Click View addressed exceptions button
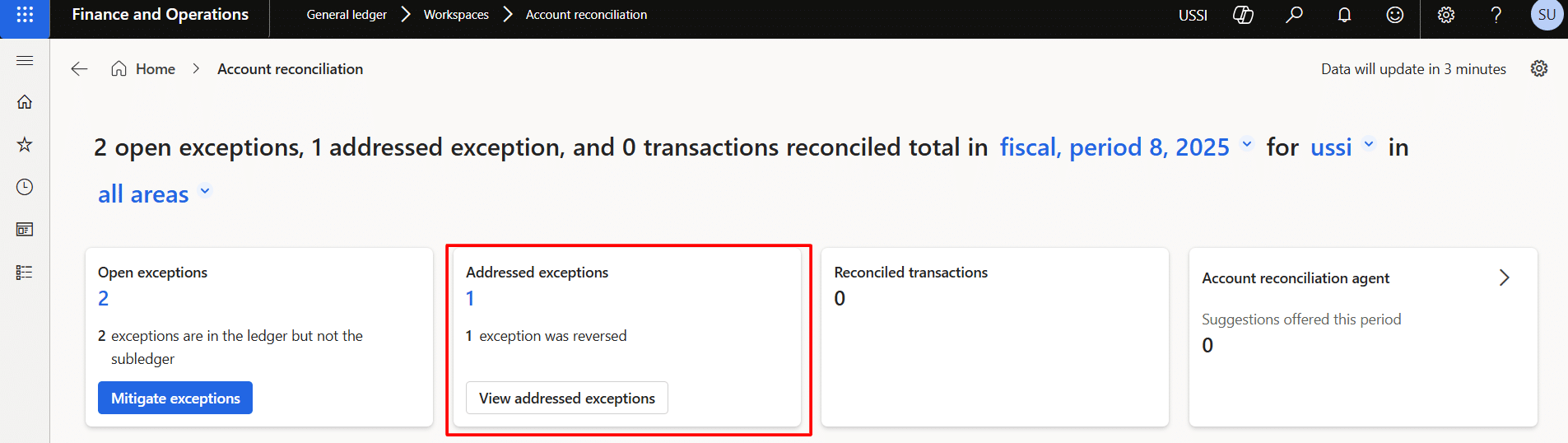 [x=567, y=398]
